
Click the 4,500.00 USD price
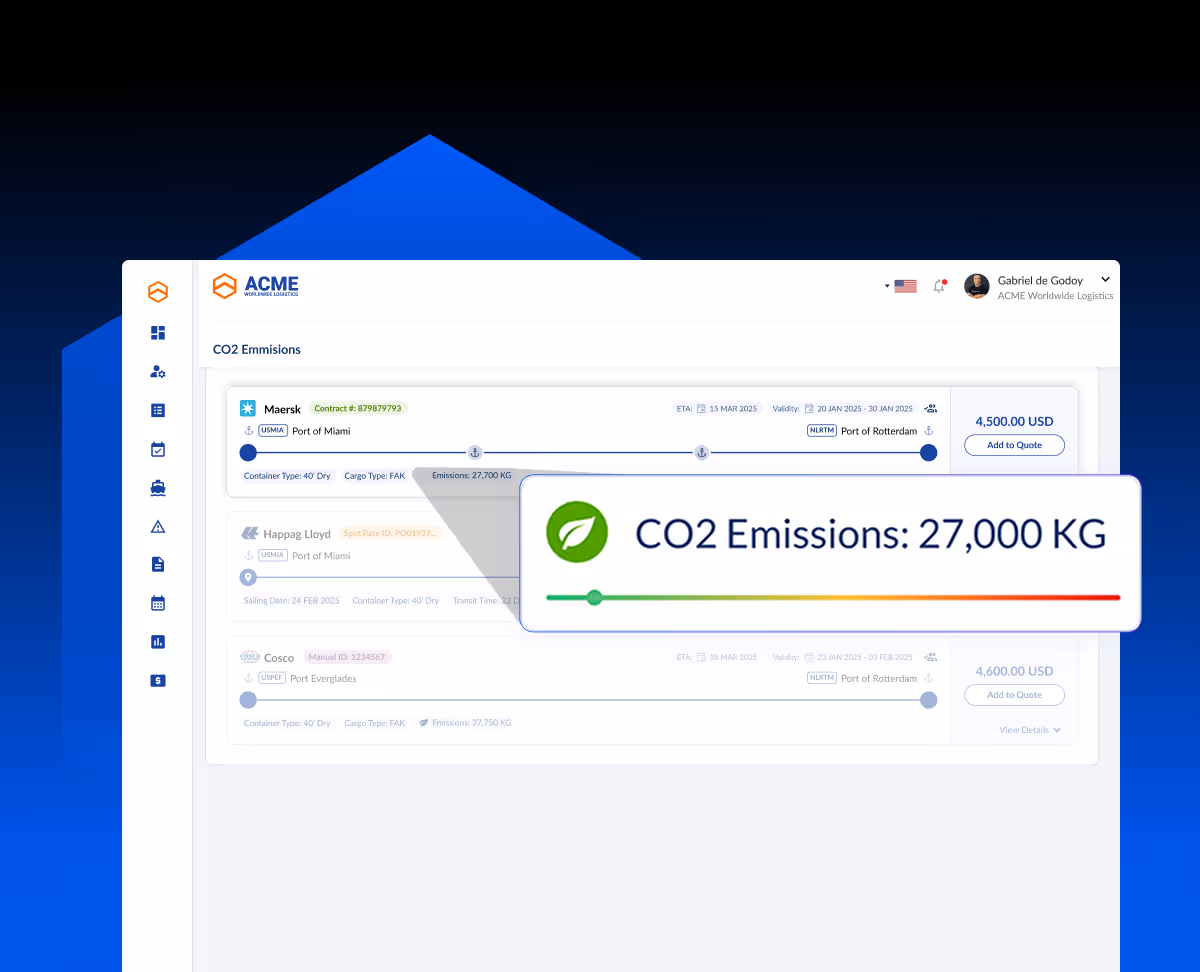[1014, 421]
